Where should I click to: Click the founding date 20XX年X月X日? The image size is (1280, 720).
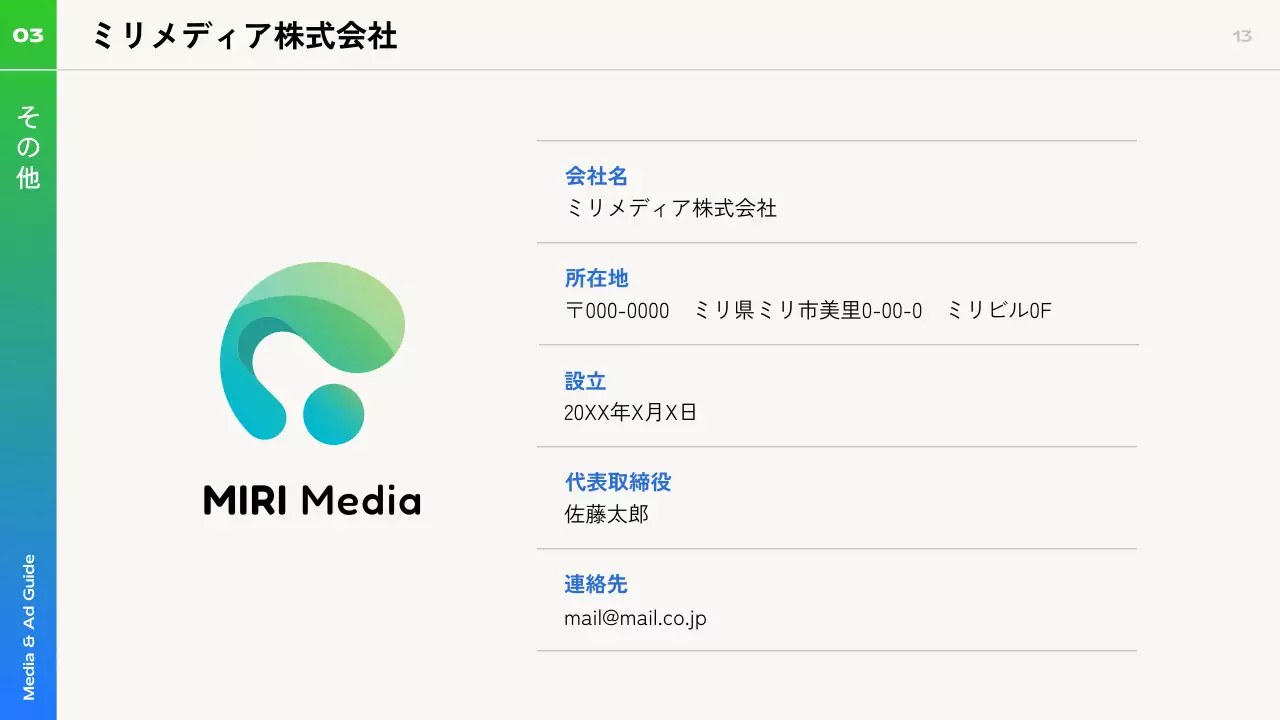tap(630, 413)
